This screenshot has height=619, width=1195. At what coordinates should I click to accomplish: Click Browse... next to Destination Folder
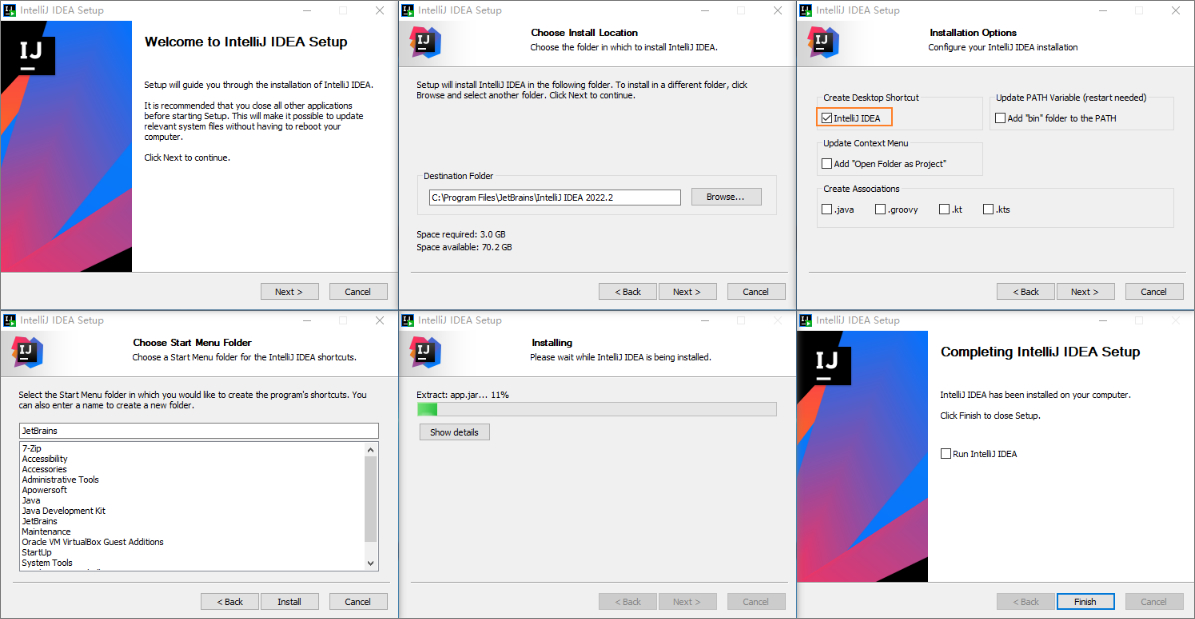[x=724, y=197]
